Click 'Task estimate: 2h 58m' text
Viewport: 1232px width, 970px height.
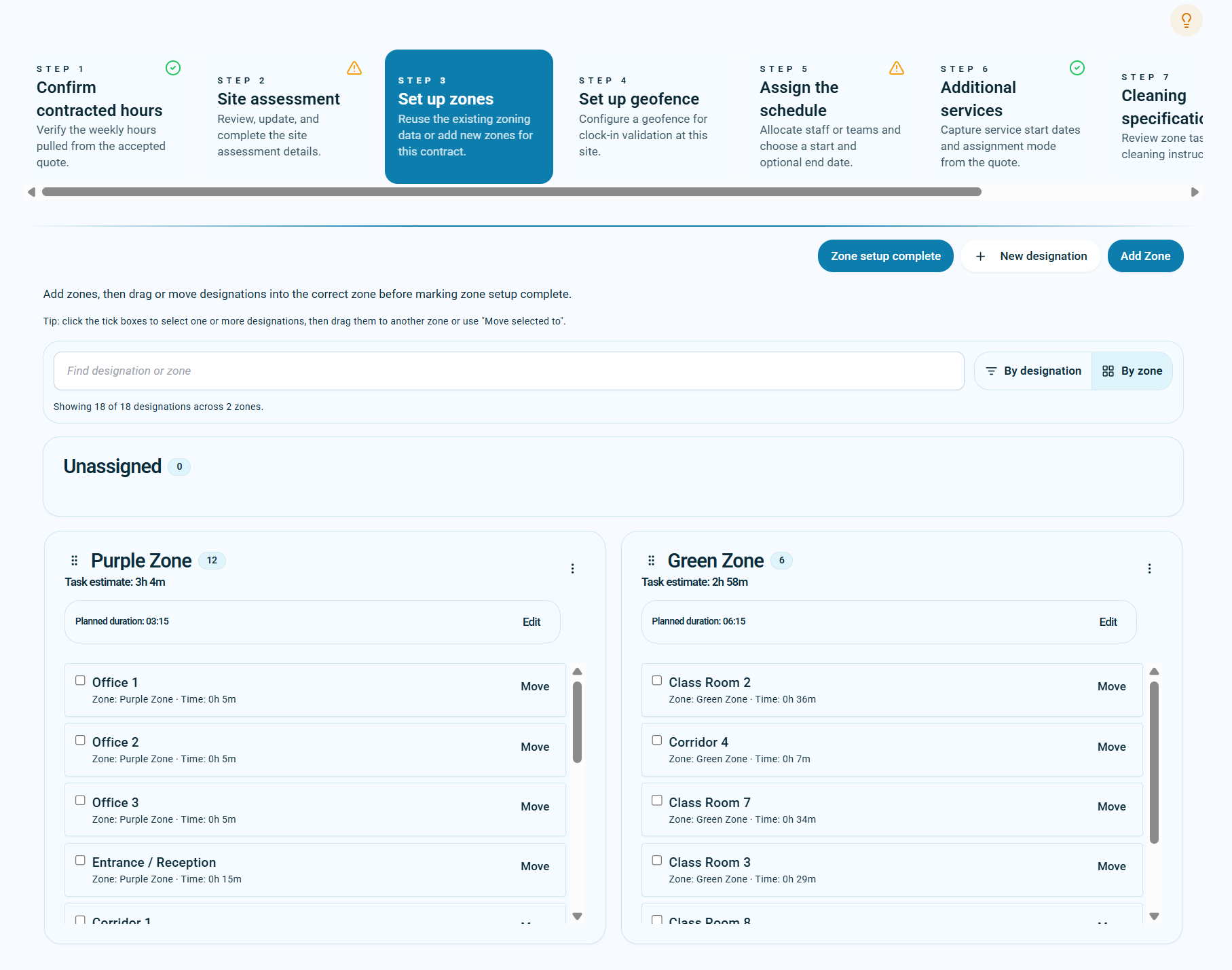pos(694,582)
